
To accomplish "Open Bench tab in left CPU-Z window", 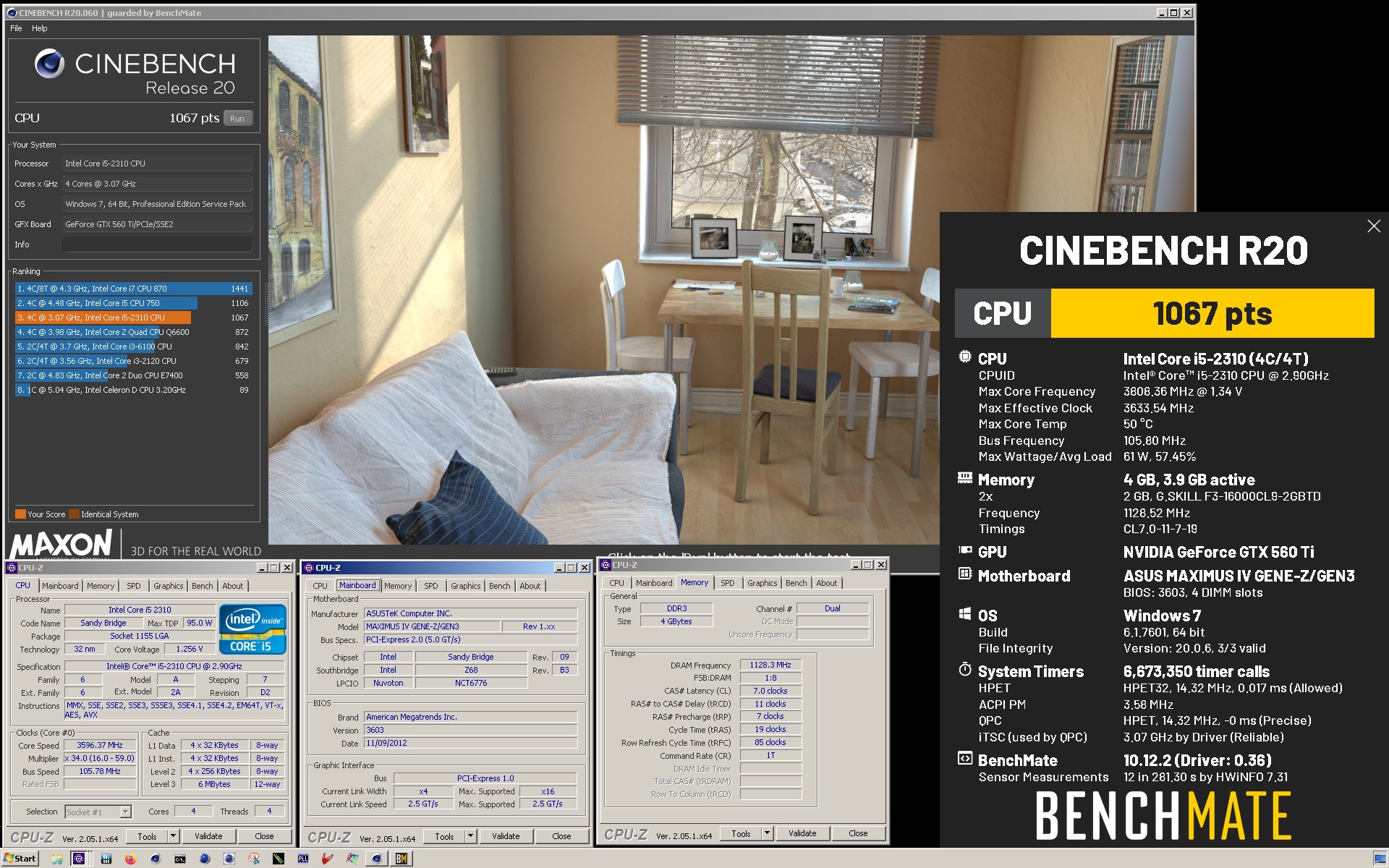I will pos(203,586).
